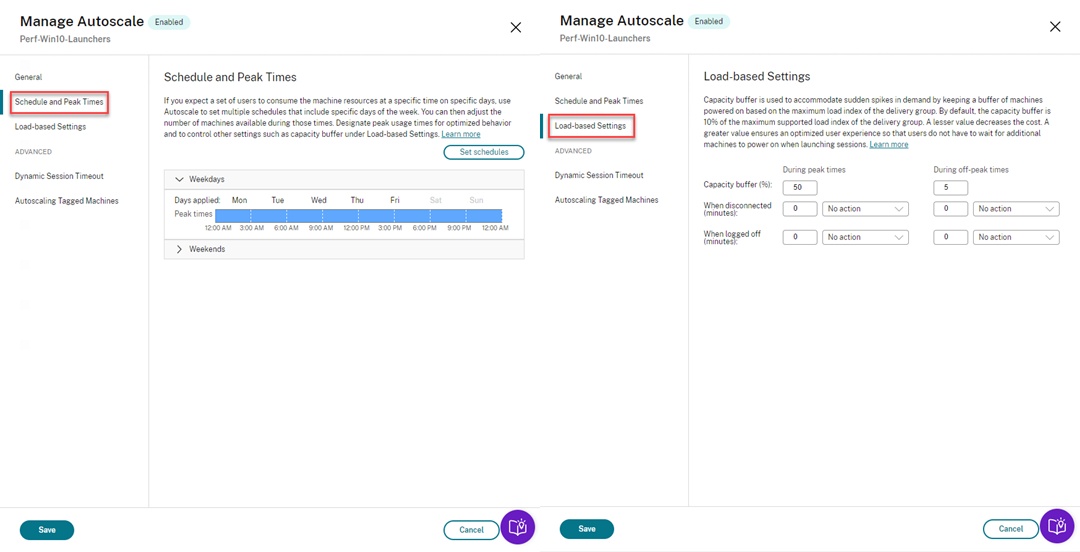Open off-peak 'When logged off' action dropdown
The height and width of the screenshot is (552, 1080).
(1015, 237)
